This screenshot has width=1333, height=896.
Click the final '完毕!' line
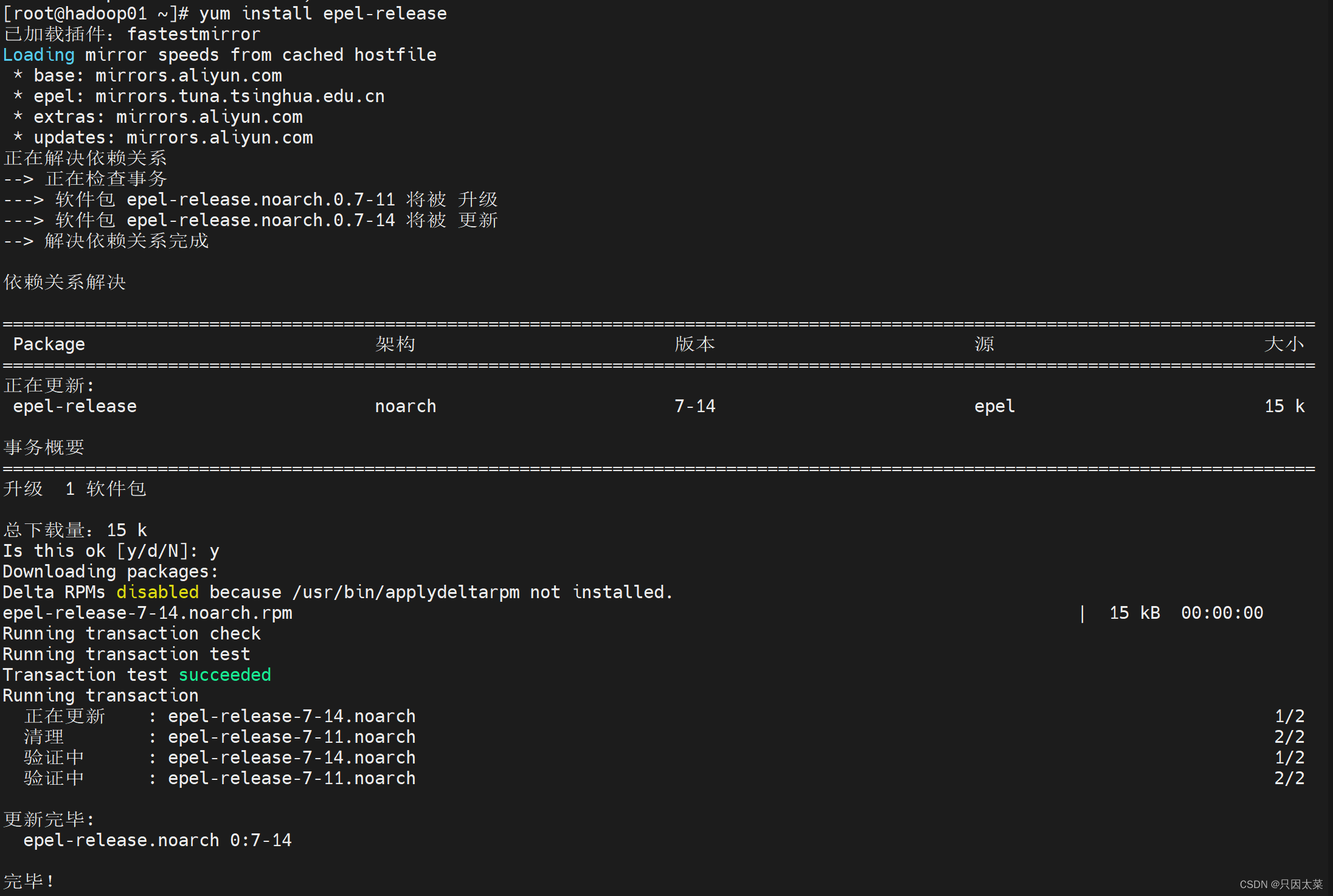point(29,881)
